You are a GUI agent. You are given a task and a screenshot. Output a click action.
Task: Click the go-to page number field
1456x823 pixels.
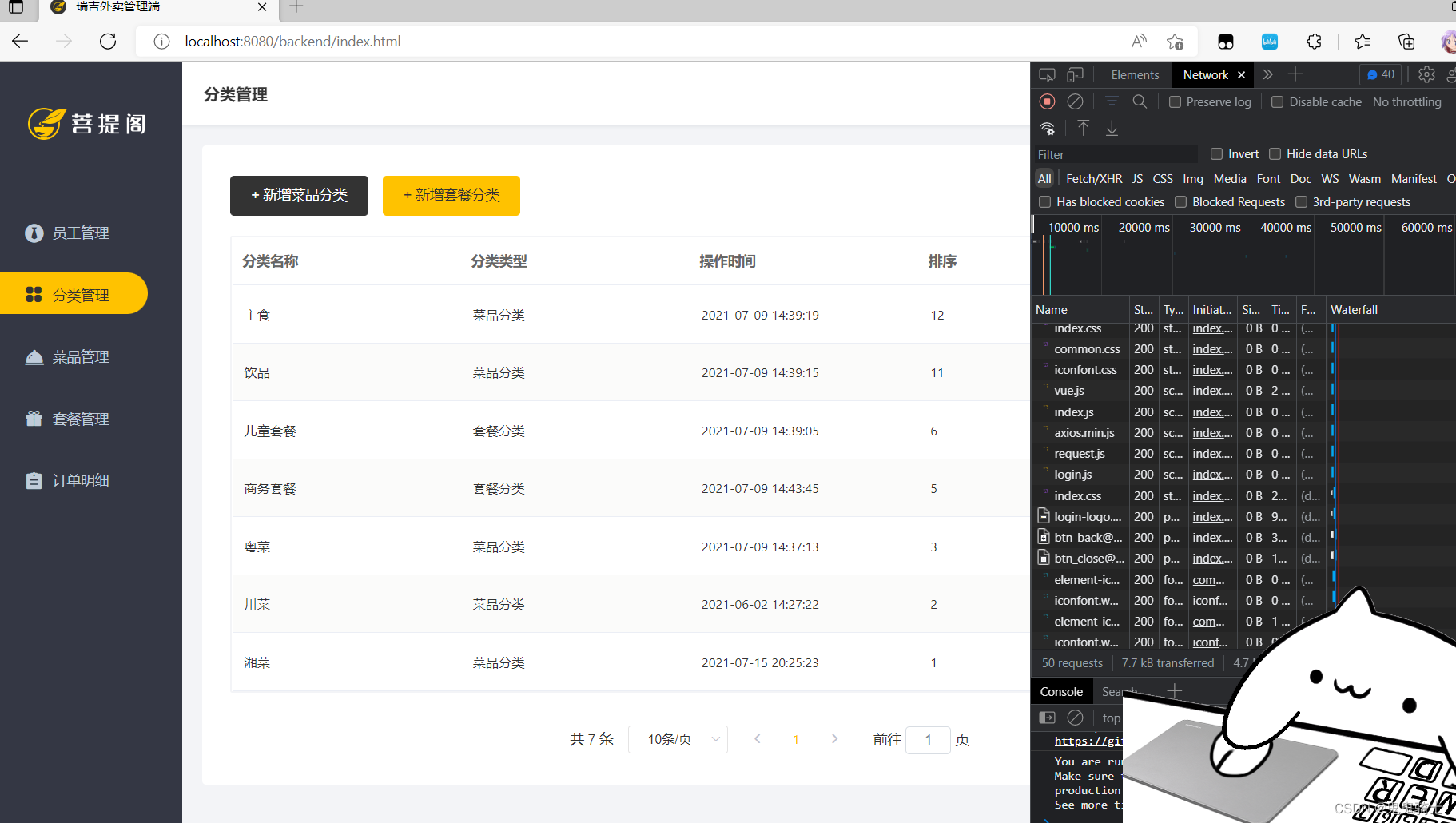[x=928, y=740]
